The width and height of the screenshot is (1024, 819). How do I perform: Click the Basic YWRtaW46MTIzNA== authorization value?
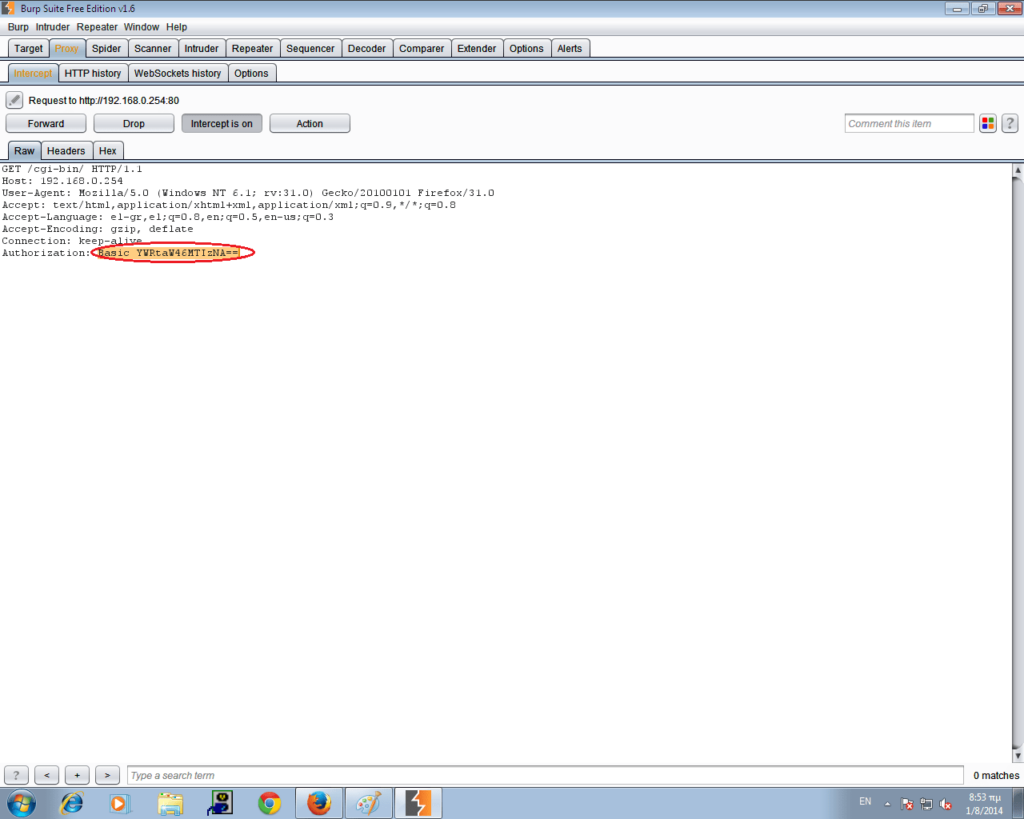tap(168, 253)
